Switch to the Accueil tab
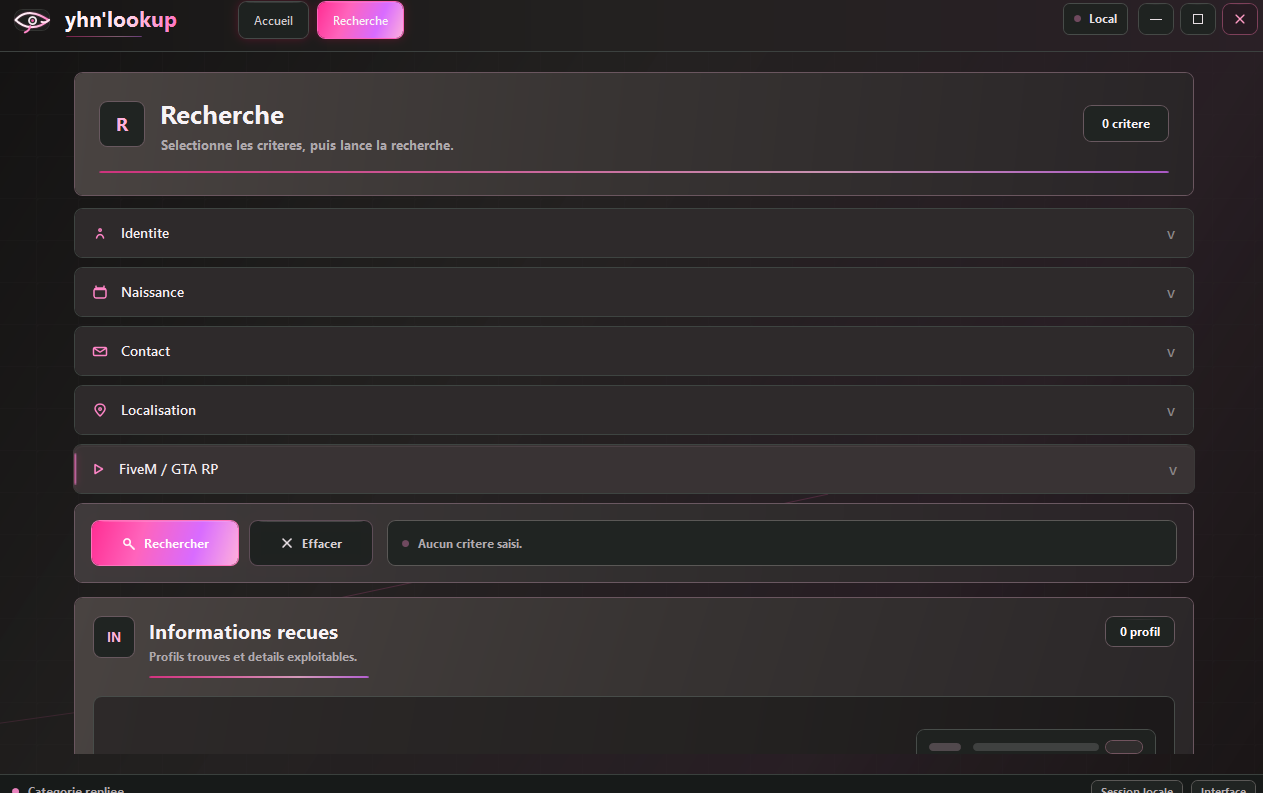The height and width of the screenshot is (793, 1263). (273, 20)
